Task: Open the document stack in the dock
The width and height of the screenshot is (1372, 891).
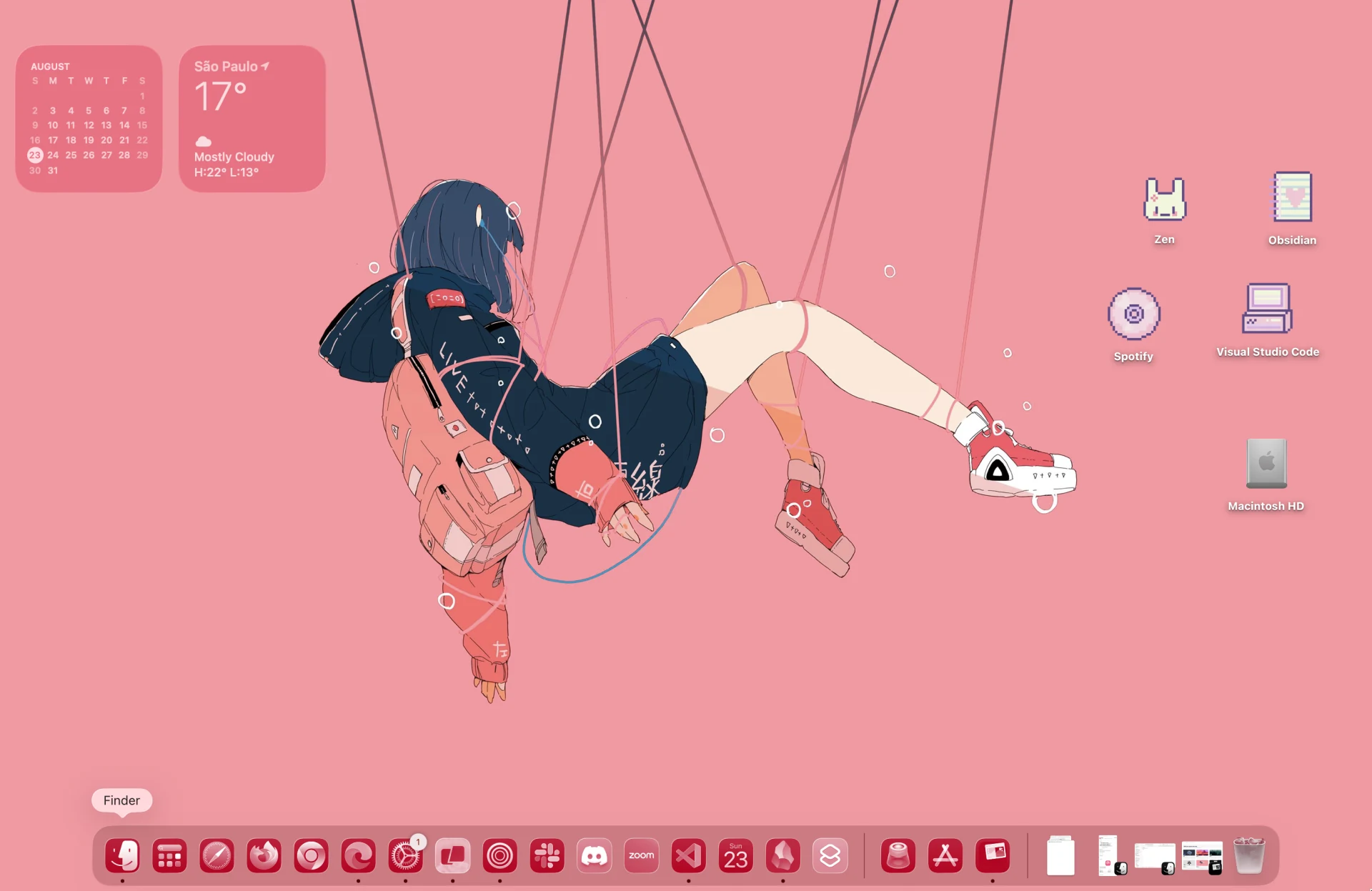Action: point(1060,855)
